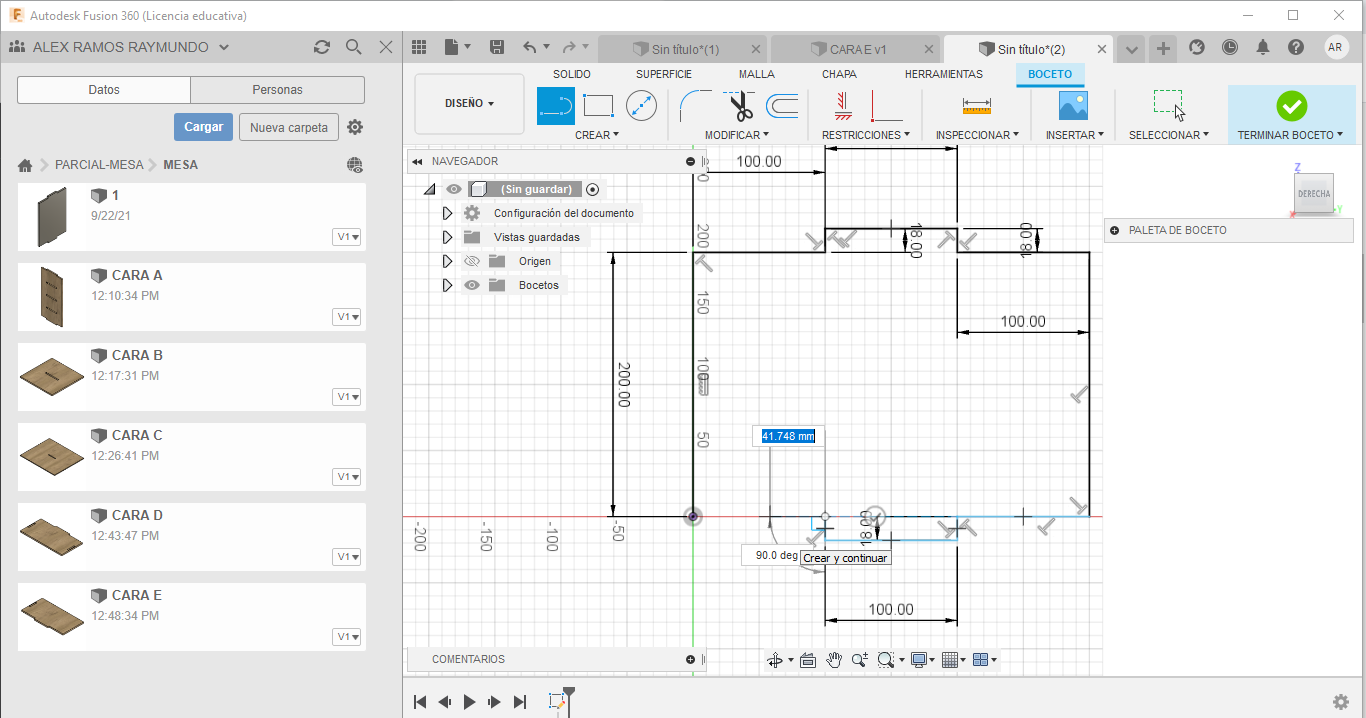Open the Inspeccionar dropdown menu
This screenshot has height=718, width=1366.
point(977,134)
